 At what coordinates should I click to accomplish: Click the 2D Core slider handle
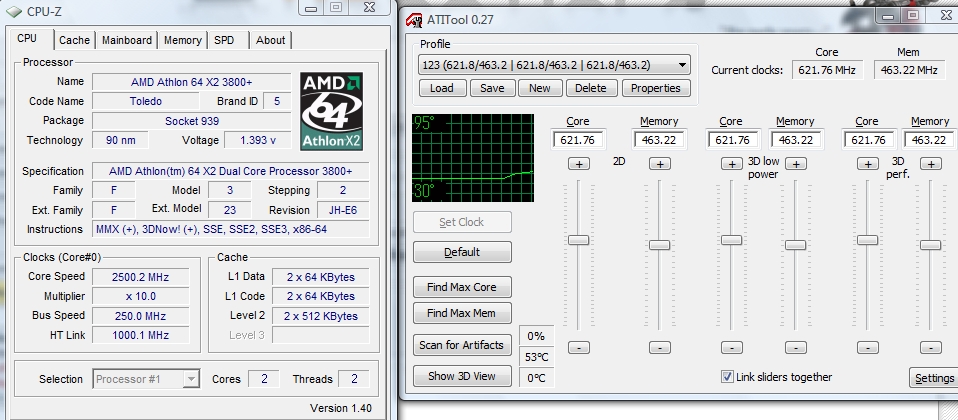pos(578,240)
